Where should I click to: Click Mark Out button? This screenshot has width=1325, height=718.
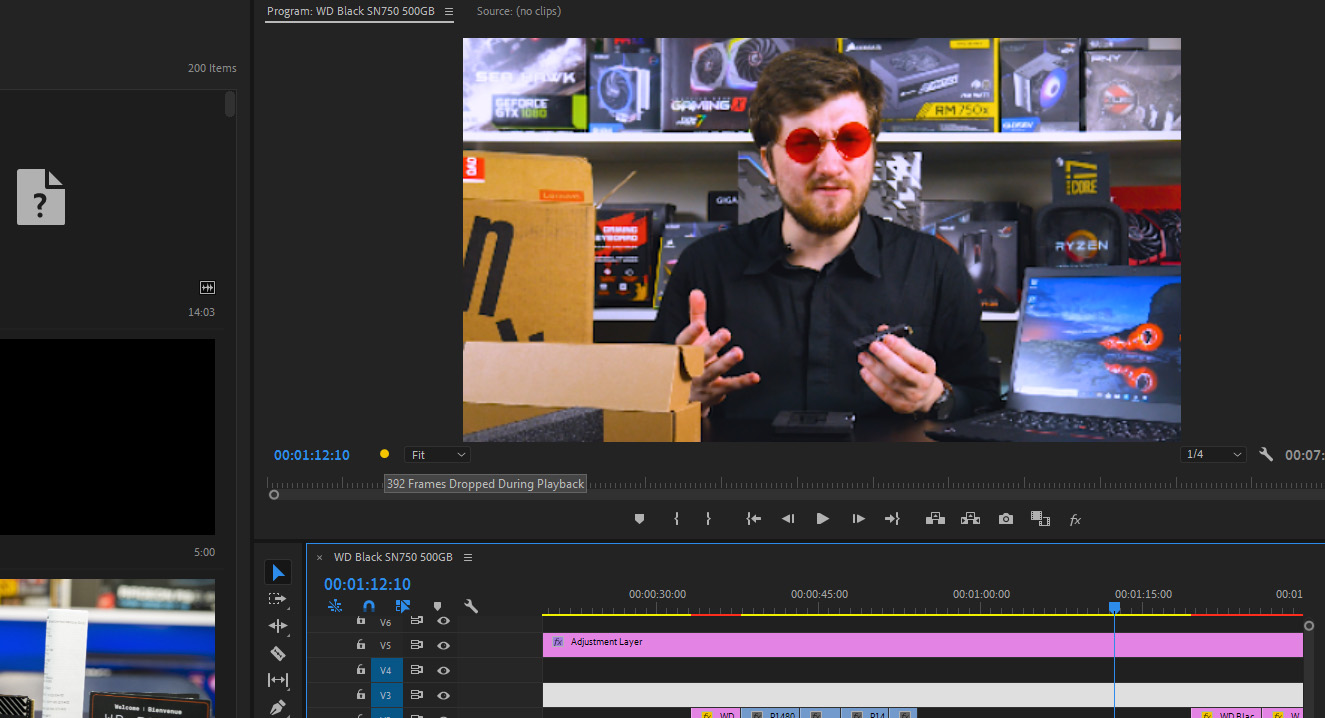point(708,519)
